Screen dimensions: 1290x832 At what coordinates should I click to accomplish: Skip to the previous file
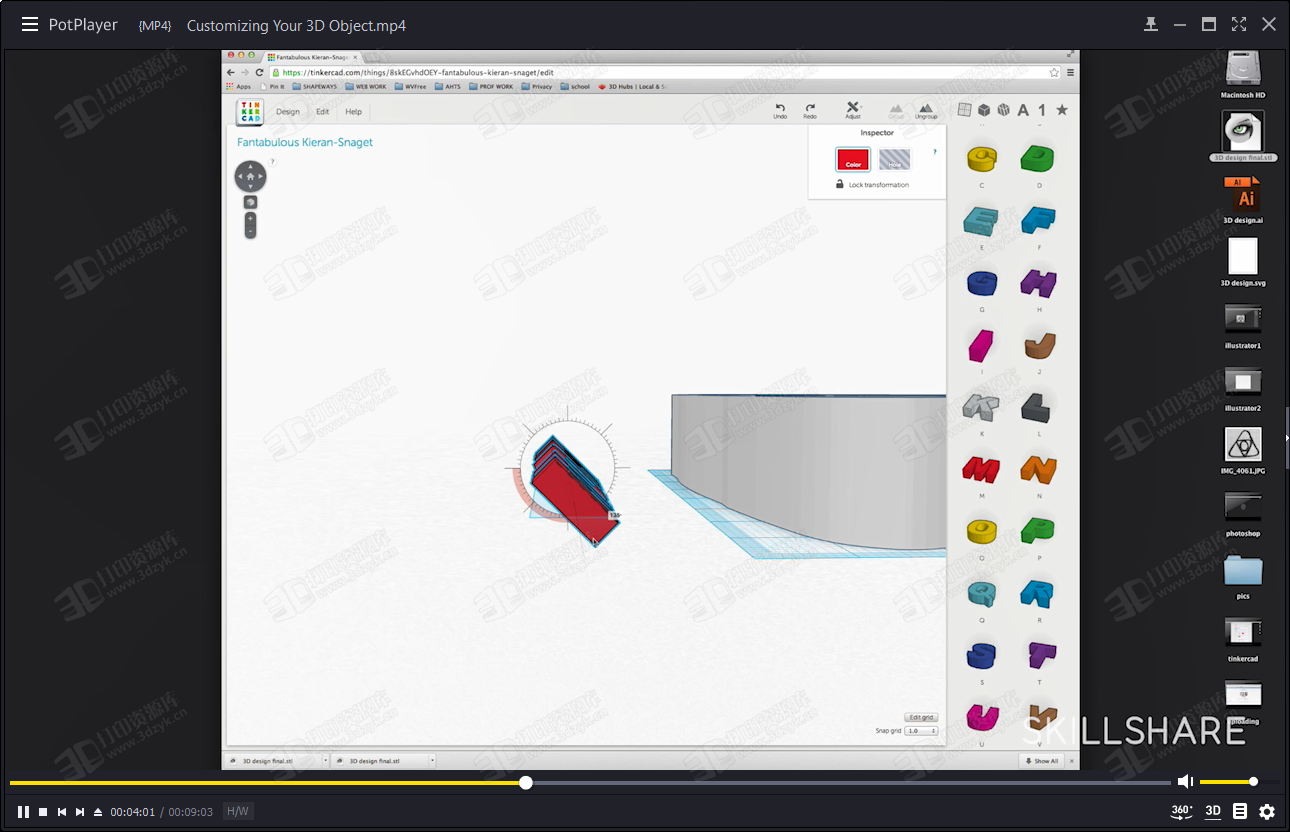62,812
